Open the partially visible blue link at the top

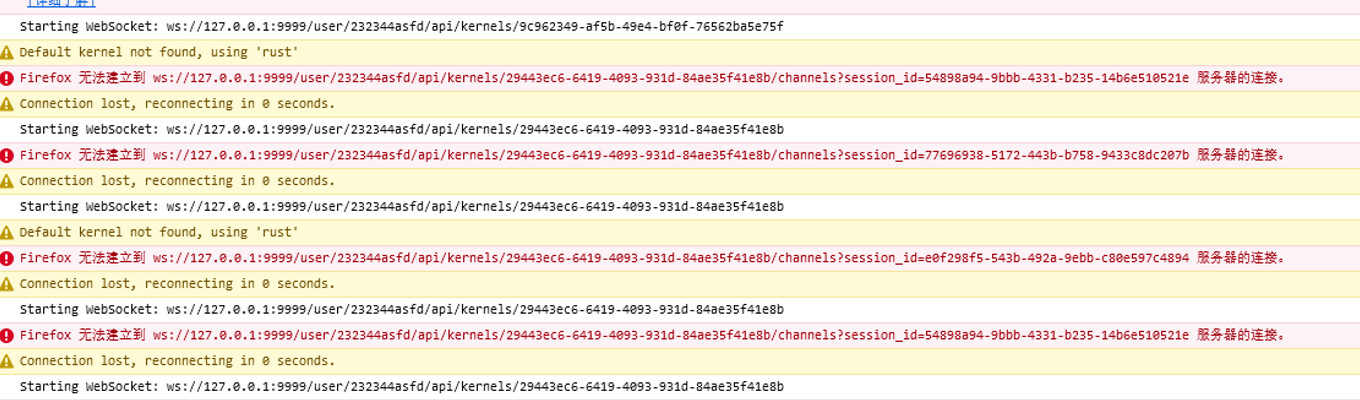click(x=61, y=4)
